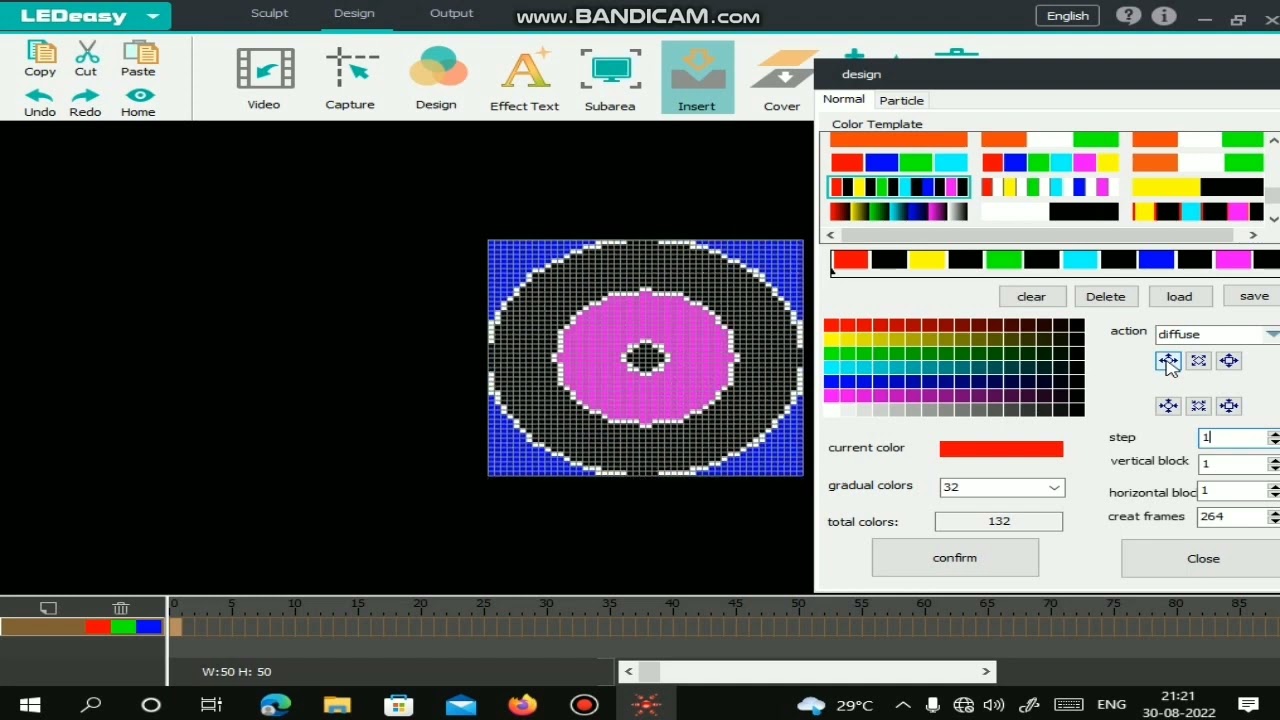This screenshot has width=1280, height=720.
Task: Switch to the Sculpt tab
Action: tap(269, 13)
